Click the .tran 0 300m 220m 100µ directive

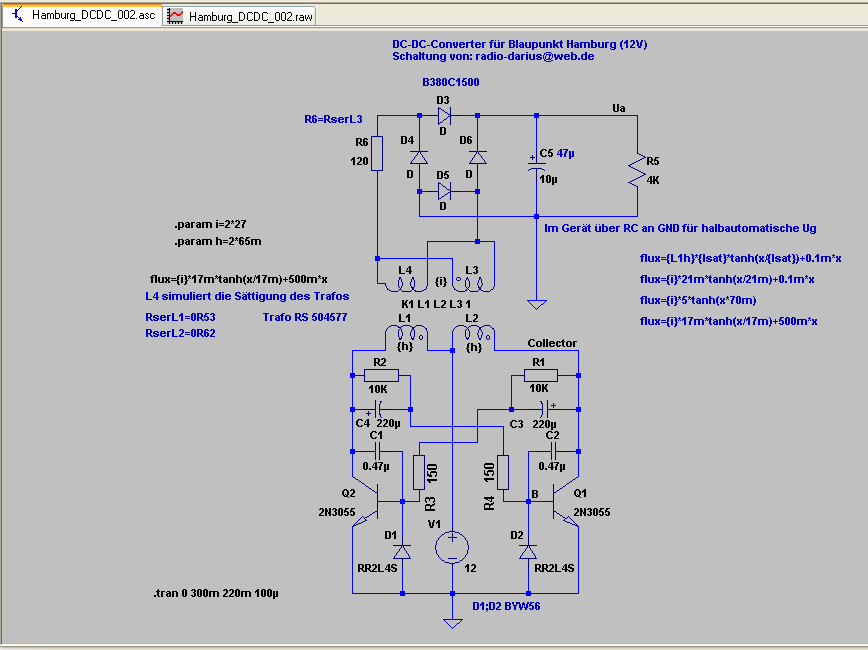216,594
